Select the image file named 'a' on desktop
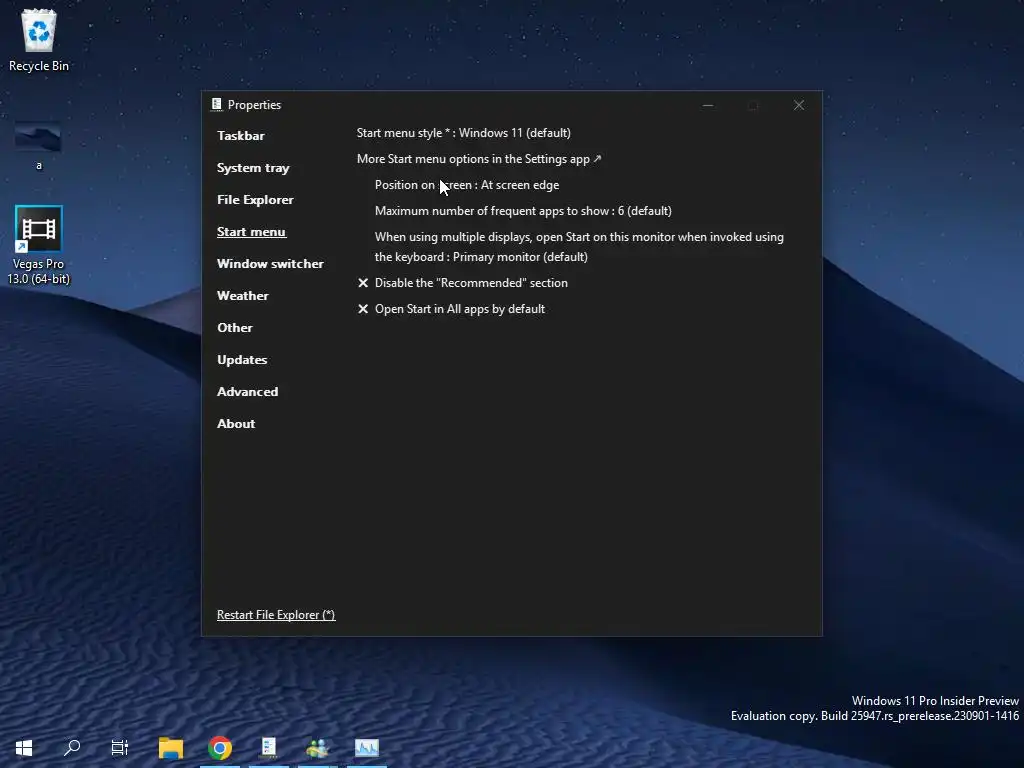Screen dimensions: 1024x768 [x=39, y=147]
